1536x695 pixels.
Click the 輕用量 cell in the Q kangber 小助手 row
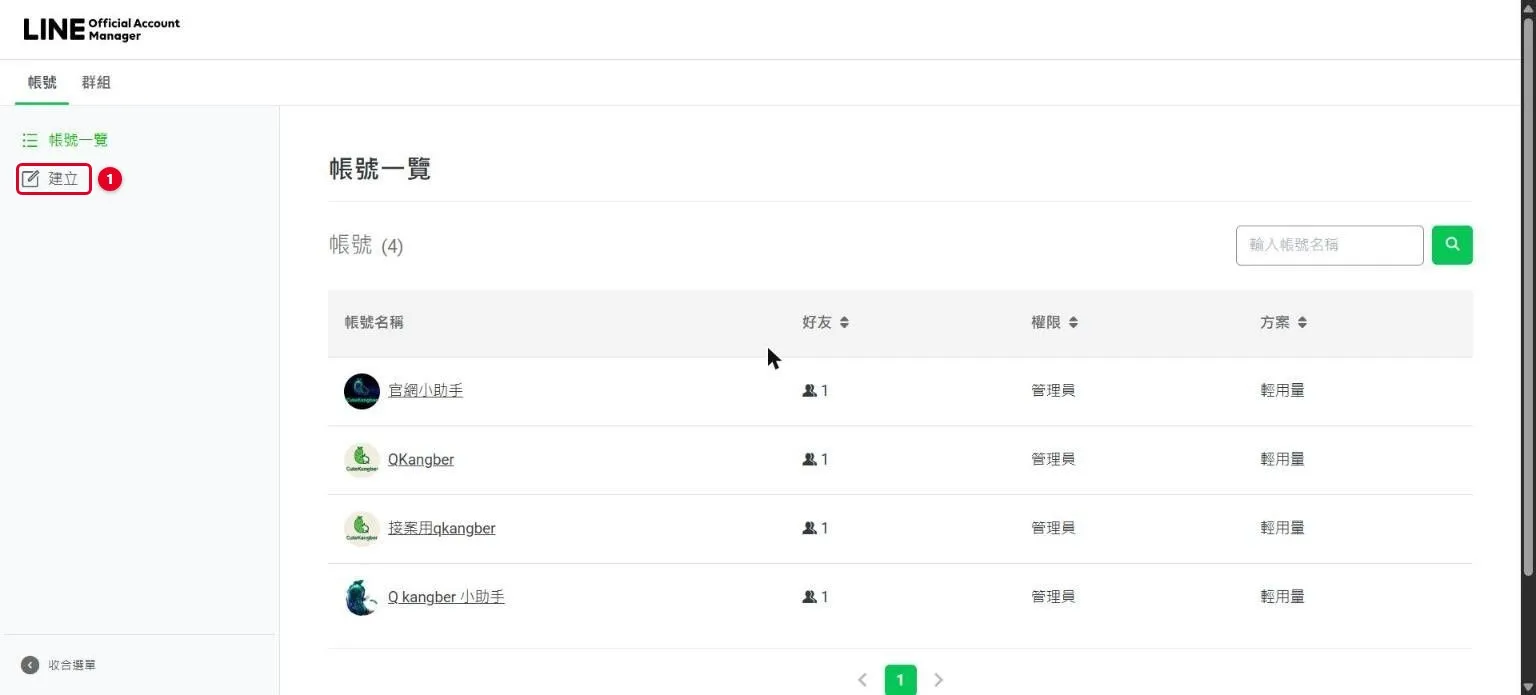1282,597
